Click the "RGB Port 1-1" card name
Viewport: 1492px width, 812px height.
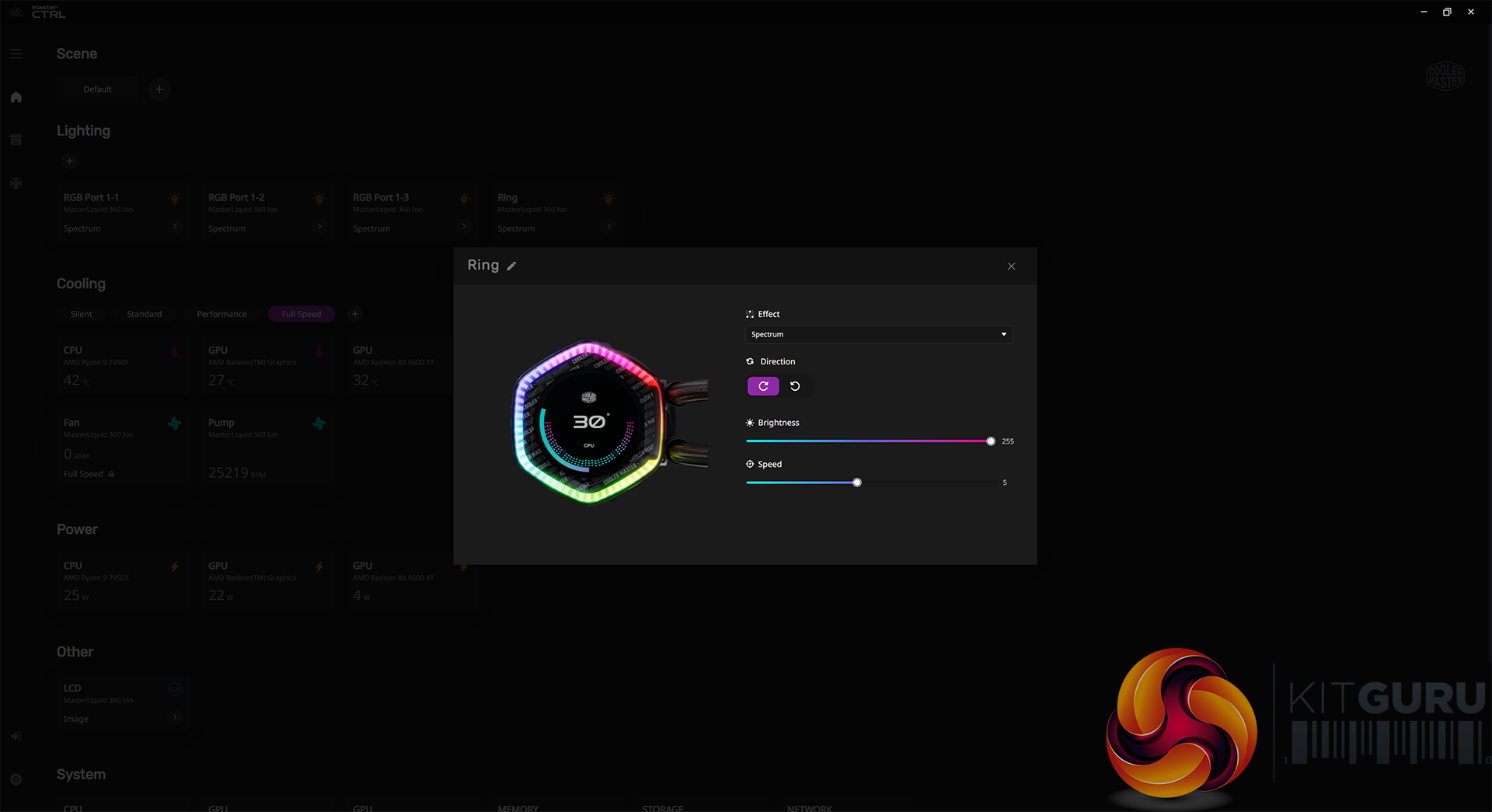tap(91, 197)
